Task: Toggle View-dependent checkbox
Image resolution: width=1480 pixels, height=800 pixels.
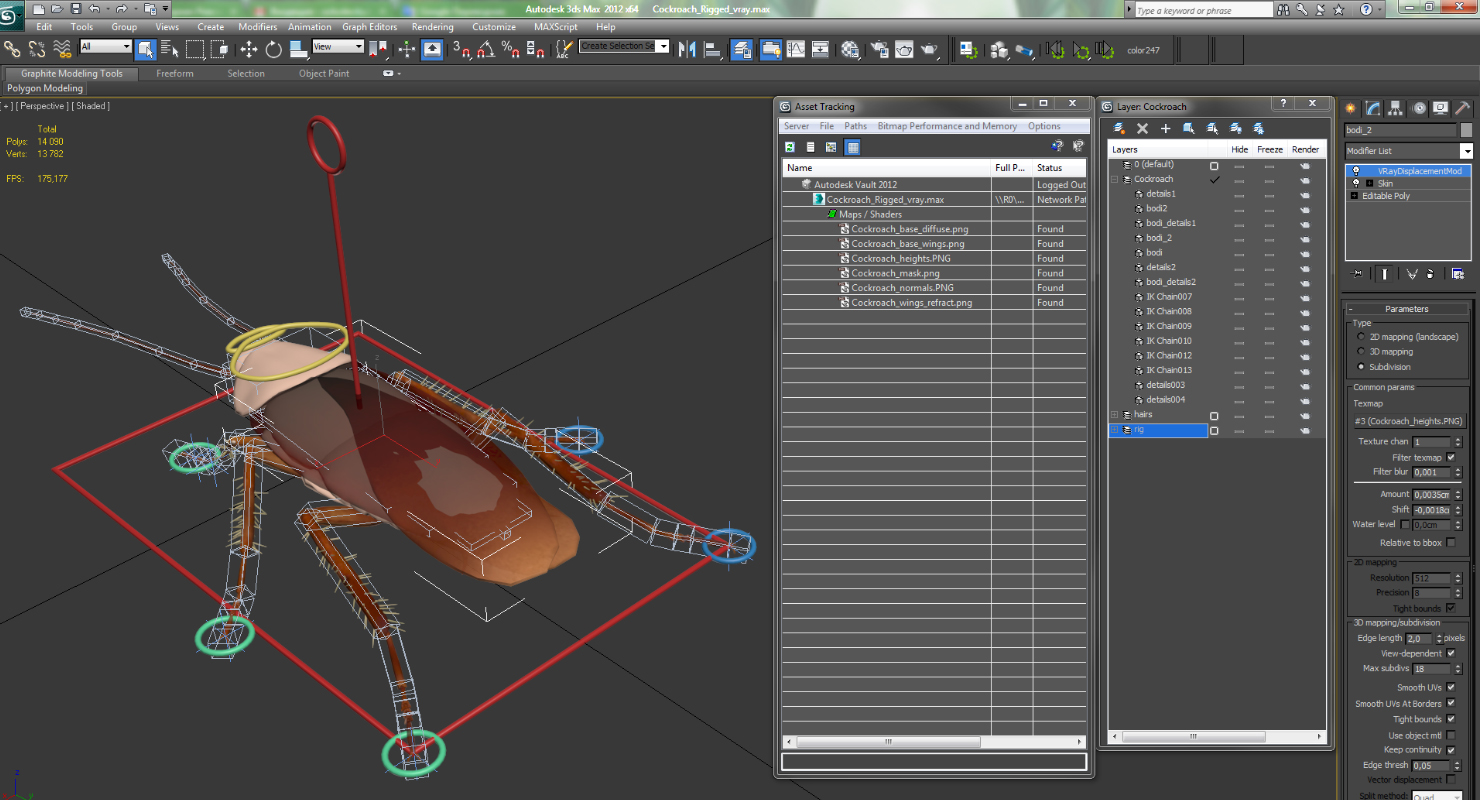Action: 1451,653
